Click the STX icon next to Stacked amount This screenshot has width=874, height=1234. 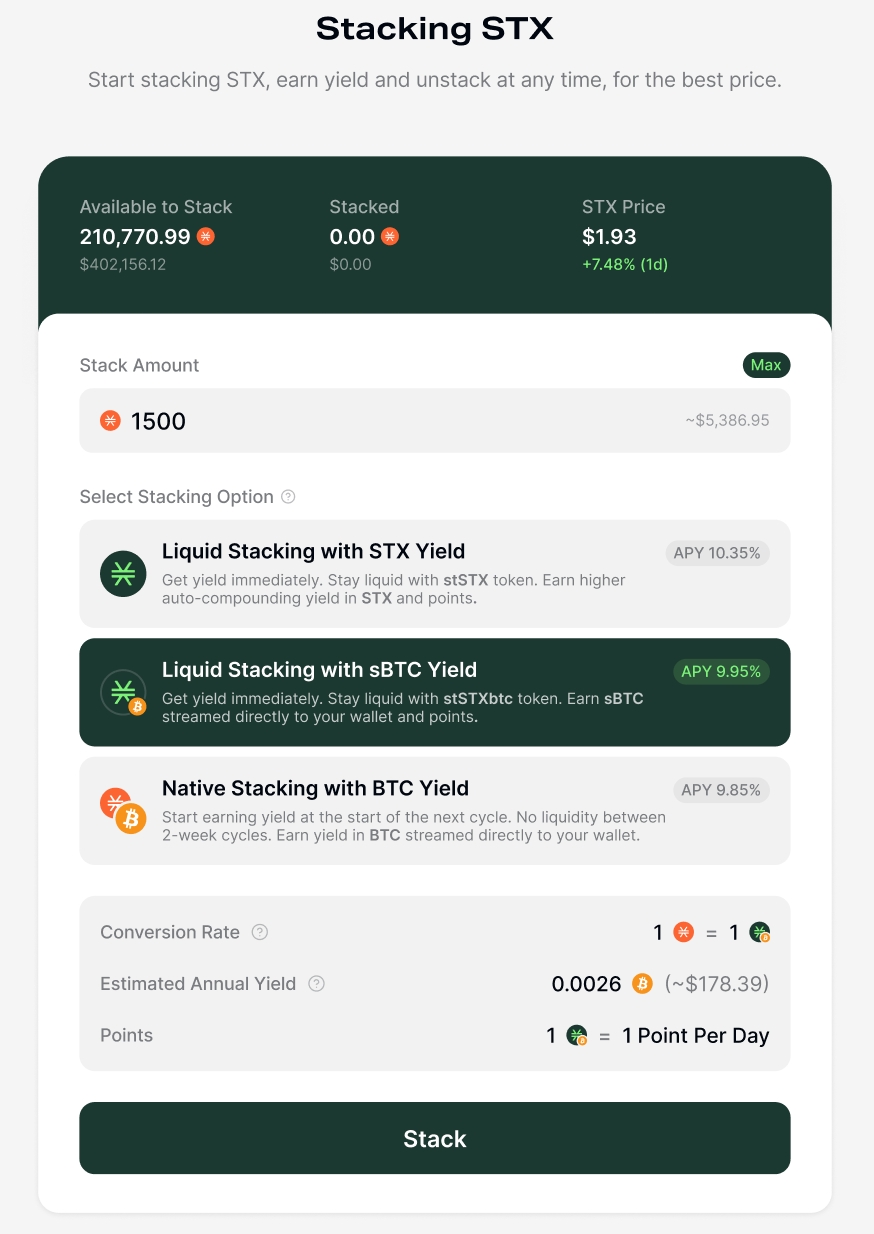390,237
